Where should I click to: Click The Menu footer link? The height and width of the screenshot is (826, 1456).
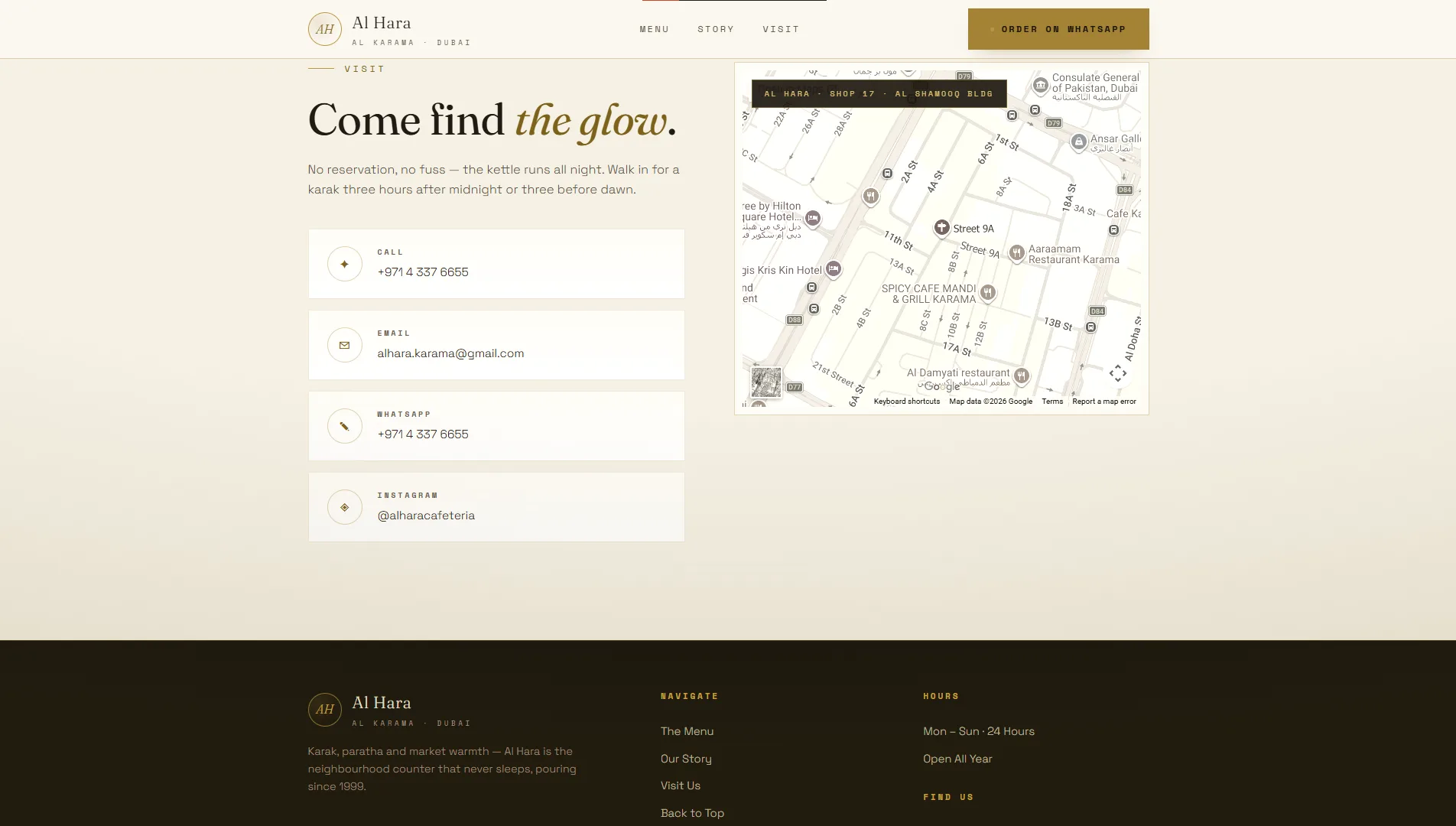click(687, 731)
